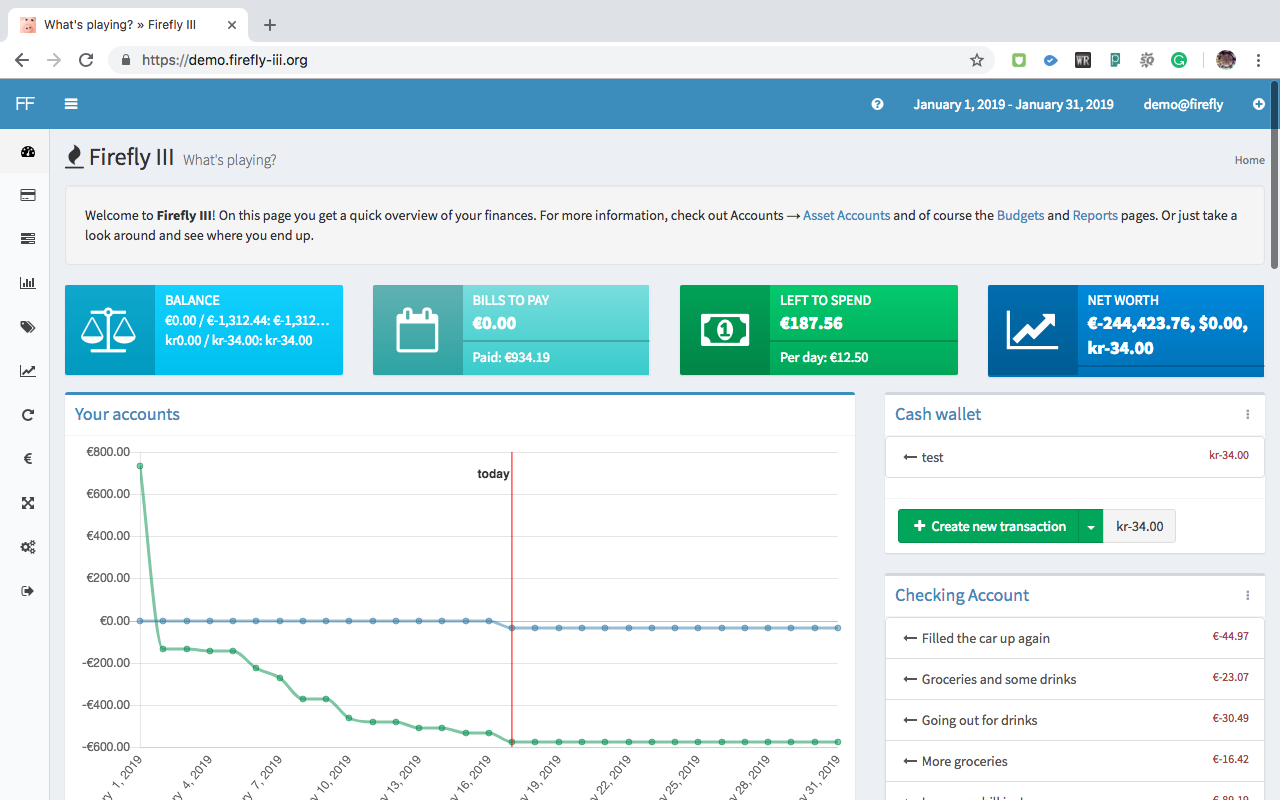Screen dimensions: 1280x800
Task: Open the test transaction
Action: click(933, 457)
